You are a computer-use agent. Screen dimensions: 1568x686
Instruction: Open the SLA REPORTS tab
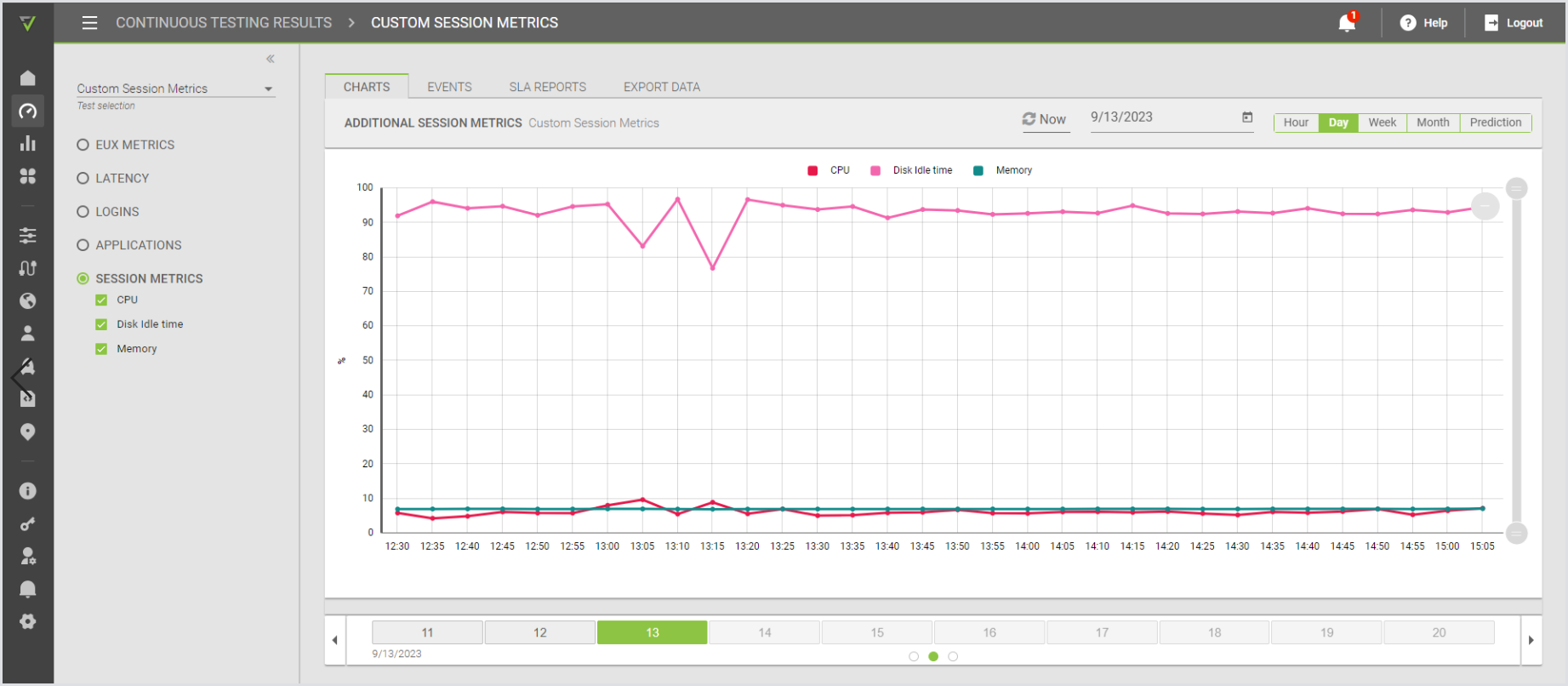point(547,87)
